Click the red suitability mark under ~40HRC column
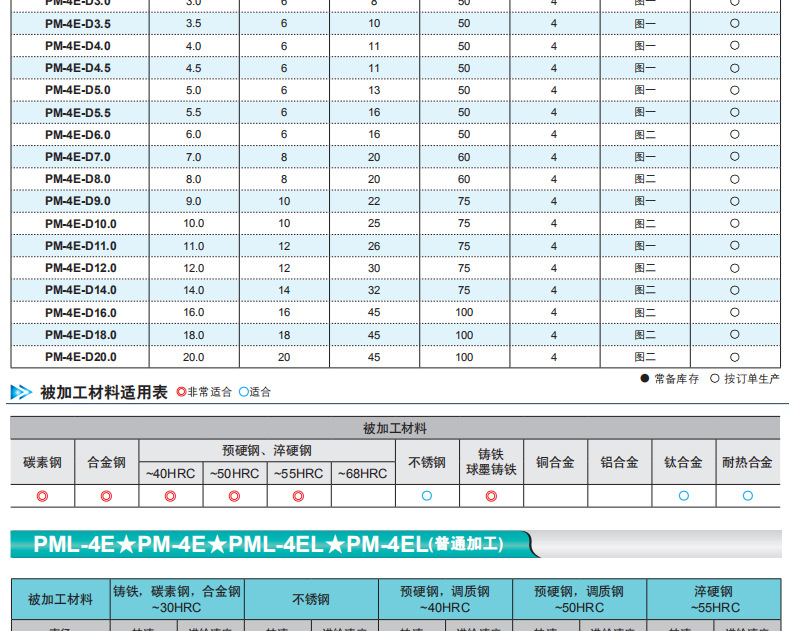 click(x=170, y=496)
